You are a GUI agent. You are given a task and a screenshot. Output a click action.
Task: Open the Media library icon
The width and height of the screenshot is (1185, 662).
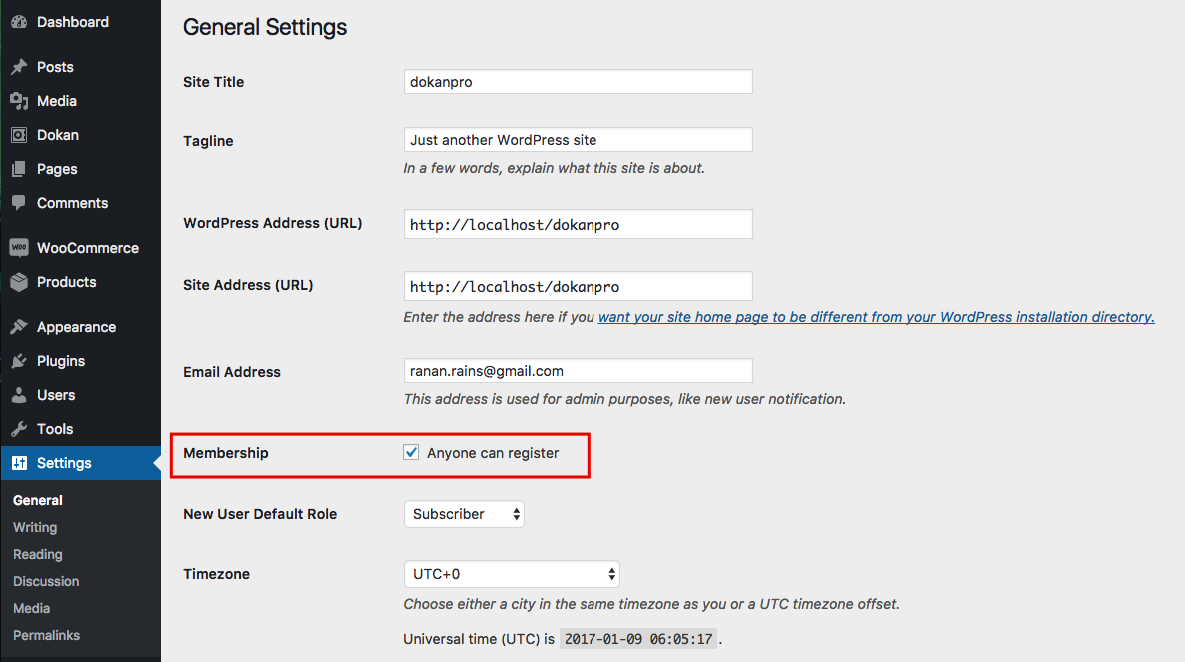point(19,101)
